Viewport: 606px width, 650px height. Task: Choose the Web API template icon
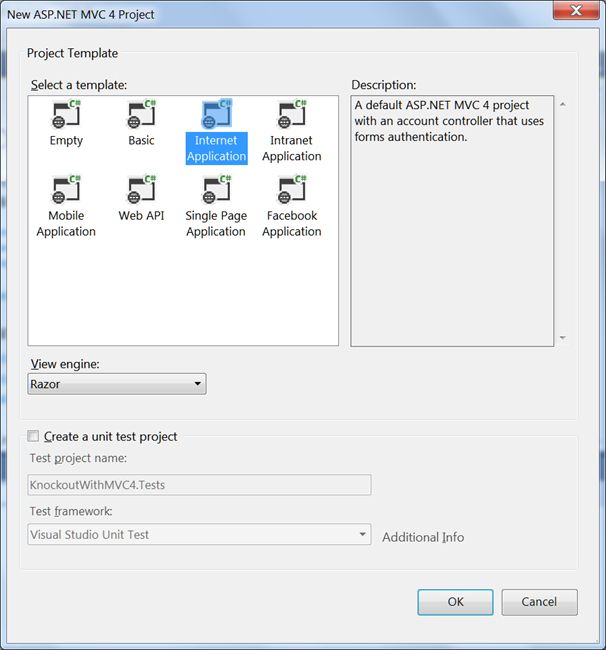click(141, 190)
